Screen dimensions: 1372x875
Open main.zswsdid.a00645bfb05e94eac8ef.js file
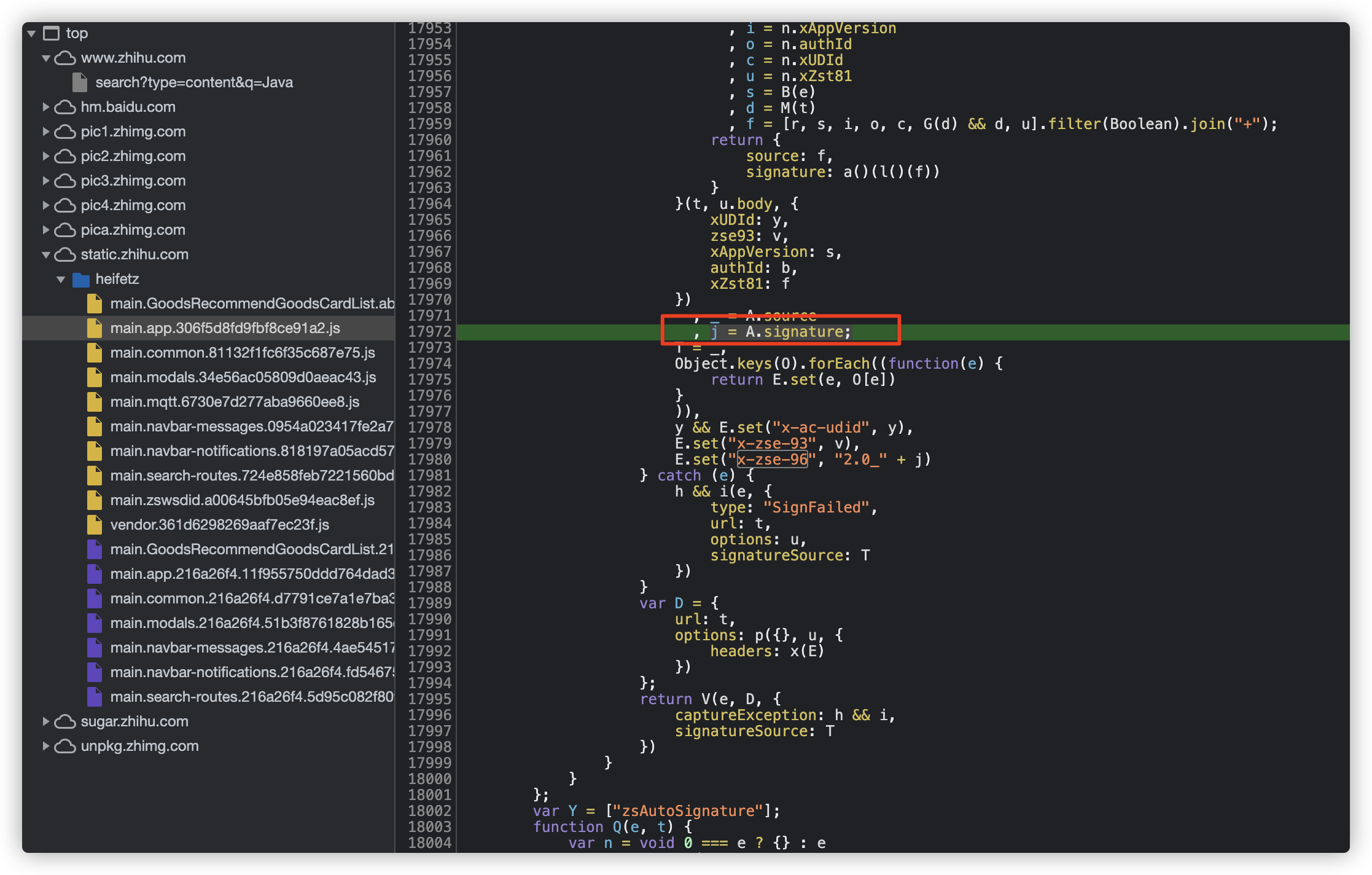pos(242,500)
